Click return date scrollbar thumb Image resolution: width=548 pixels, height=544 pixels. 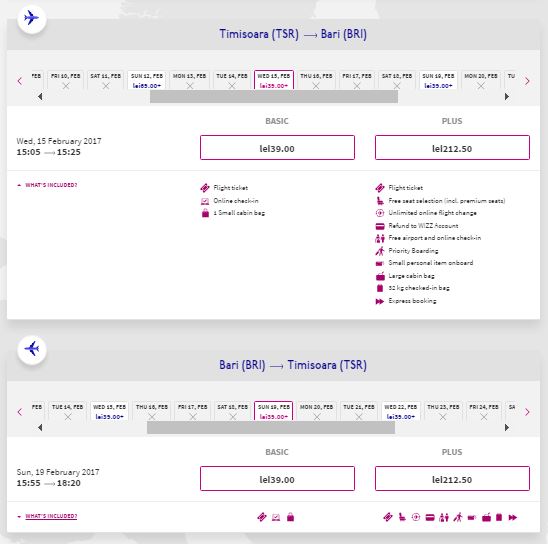(x=271, y=427)
